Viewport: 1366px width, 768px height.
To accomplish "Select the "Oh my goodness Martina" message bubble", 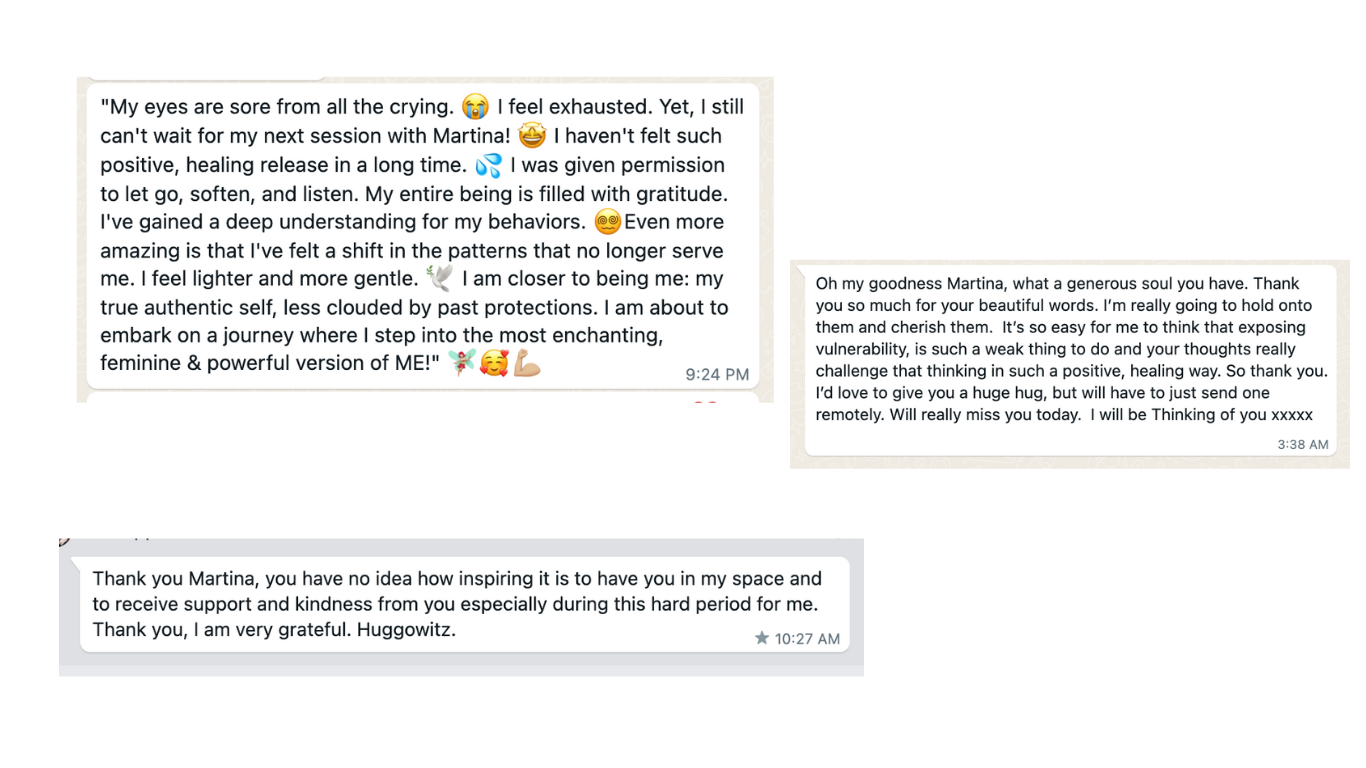I will coord(1070,360).
